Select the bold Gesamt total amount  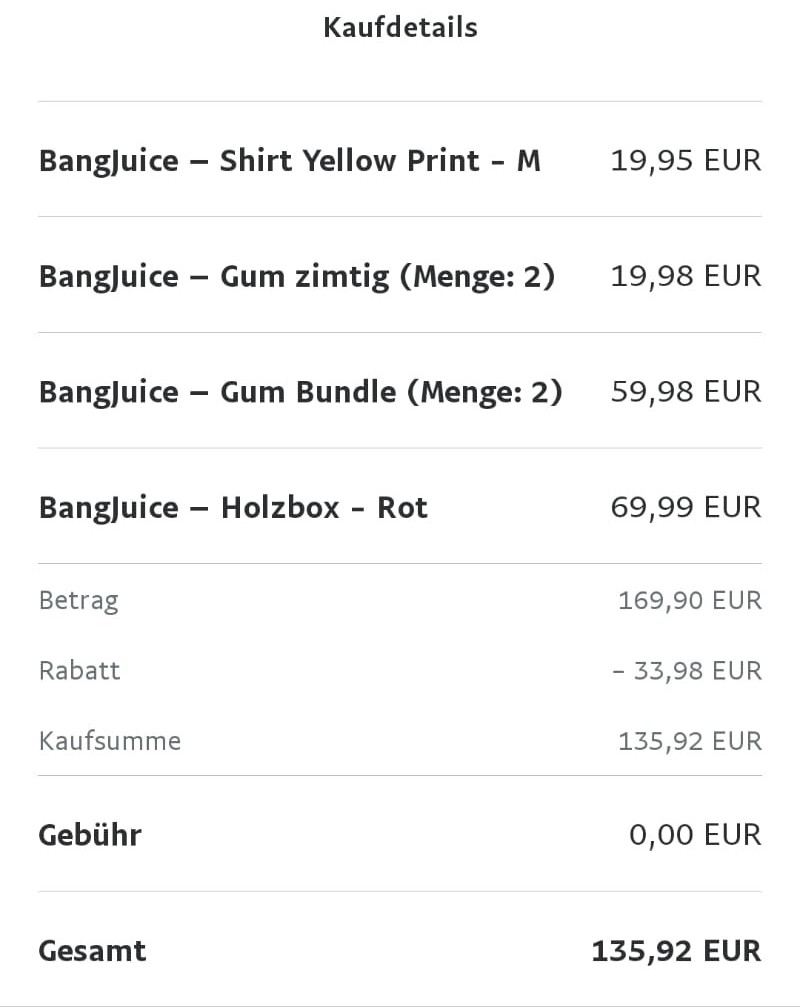(676, 951)
